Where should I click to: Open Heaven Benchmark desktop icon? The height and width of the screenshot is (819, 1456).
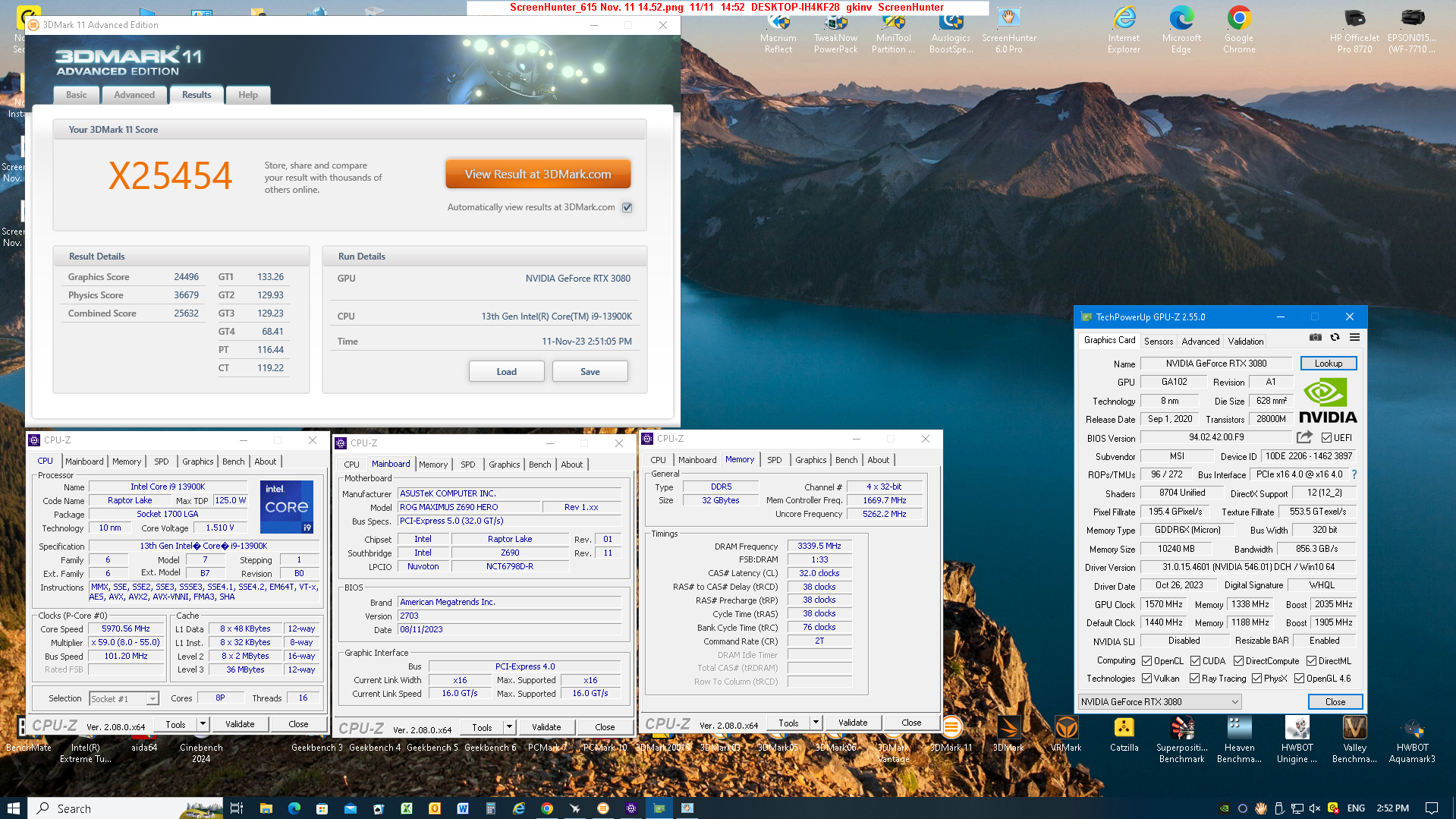click(1239, 739)
